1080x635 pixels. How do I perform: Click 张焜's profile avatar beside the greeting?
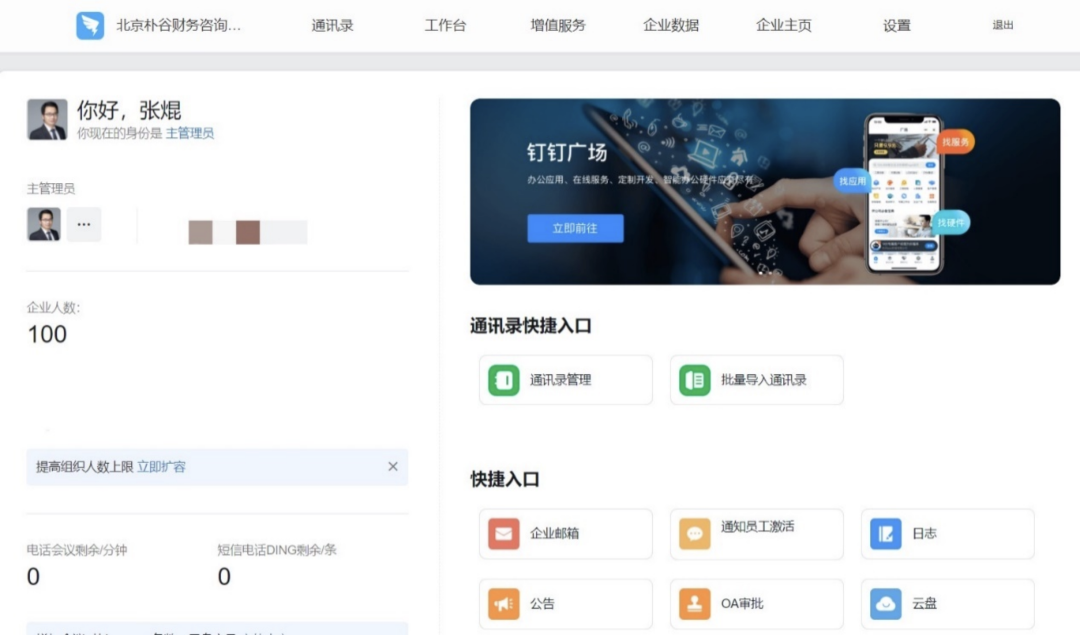47,120
